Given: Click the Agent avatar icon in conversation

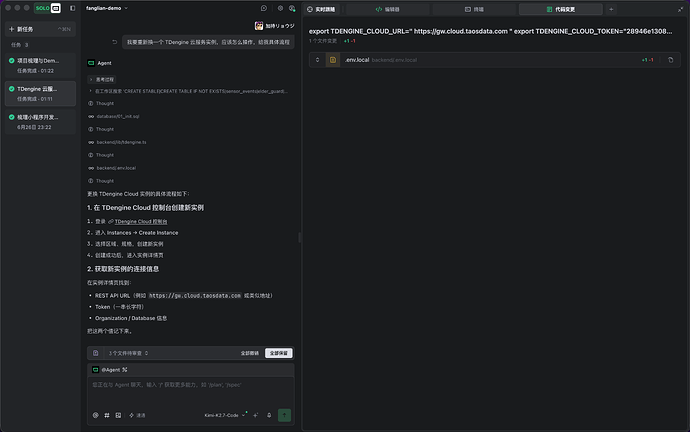Looking at the screenshot, I should (x=91, y=63).
